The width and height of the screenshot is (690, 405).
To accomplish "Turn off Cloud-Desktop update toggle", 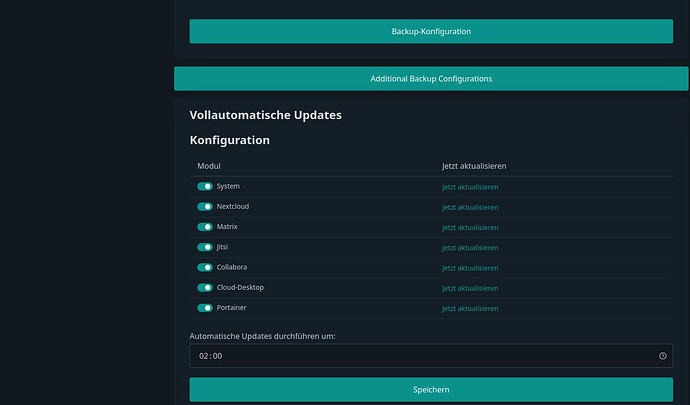I will (205, 288).
